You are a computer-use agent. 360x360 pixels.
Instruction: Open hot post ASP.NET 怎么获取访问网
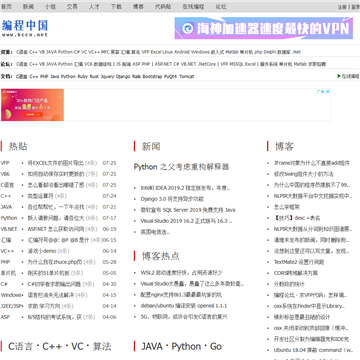(55, 229)
